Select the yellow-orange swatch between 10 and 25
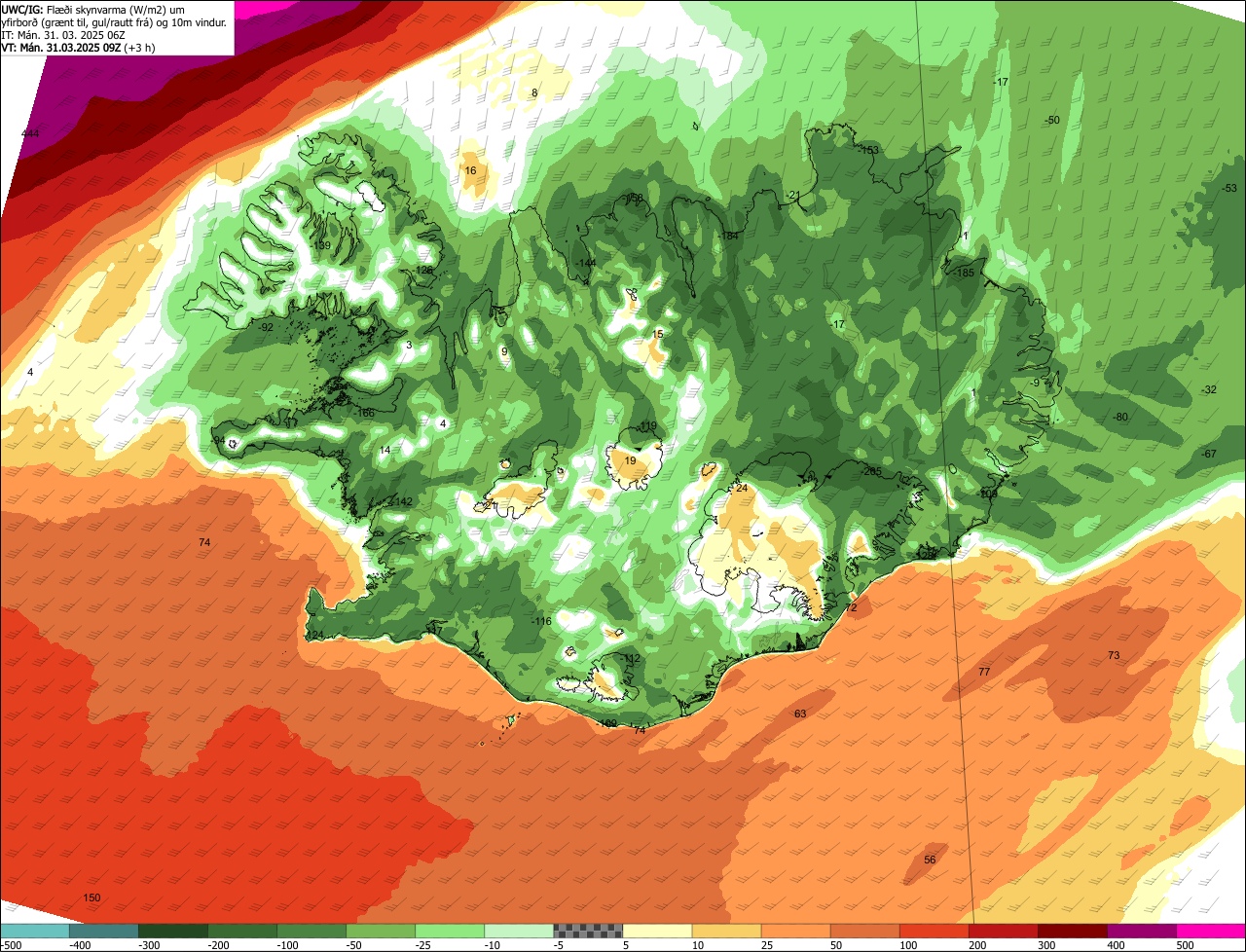This screenshot has height=952, width=1246. pos(726,931)
